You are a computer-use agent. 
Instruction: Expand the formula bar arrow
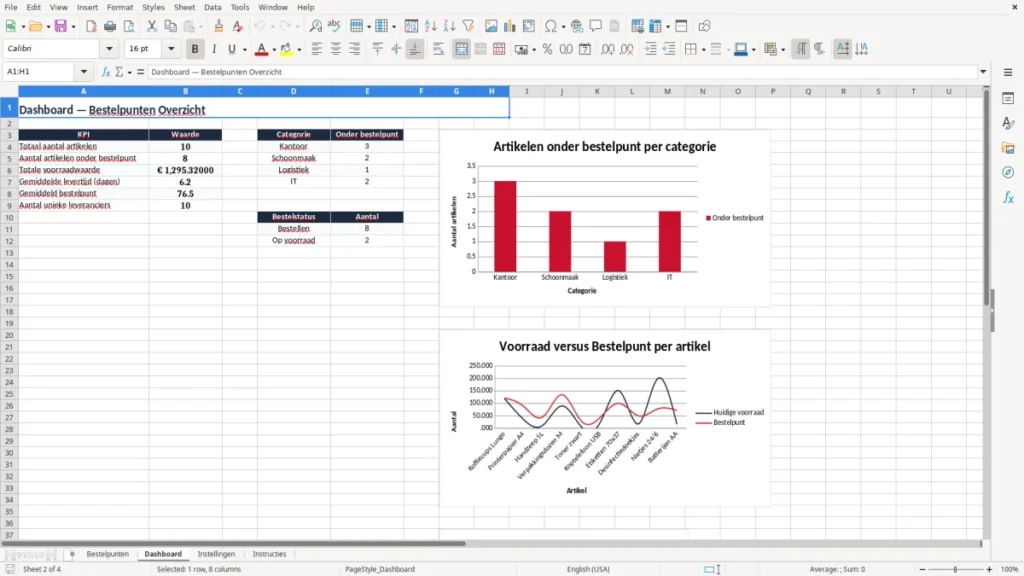[983, 72]
